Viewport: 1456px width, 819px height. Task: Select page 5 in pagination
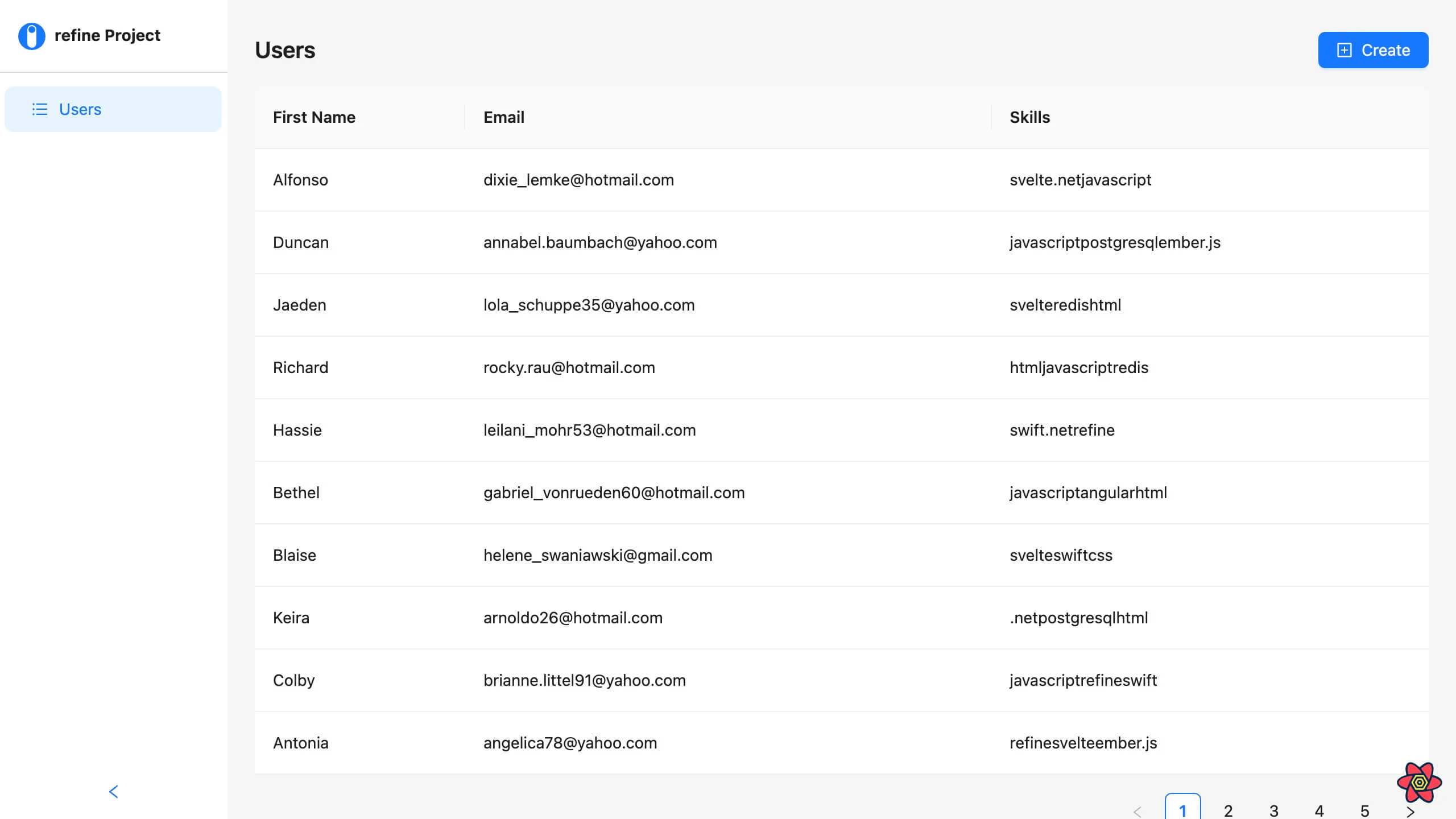tap(1364, 810)
